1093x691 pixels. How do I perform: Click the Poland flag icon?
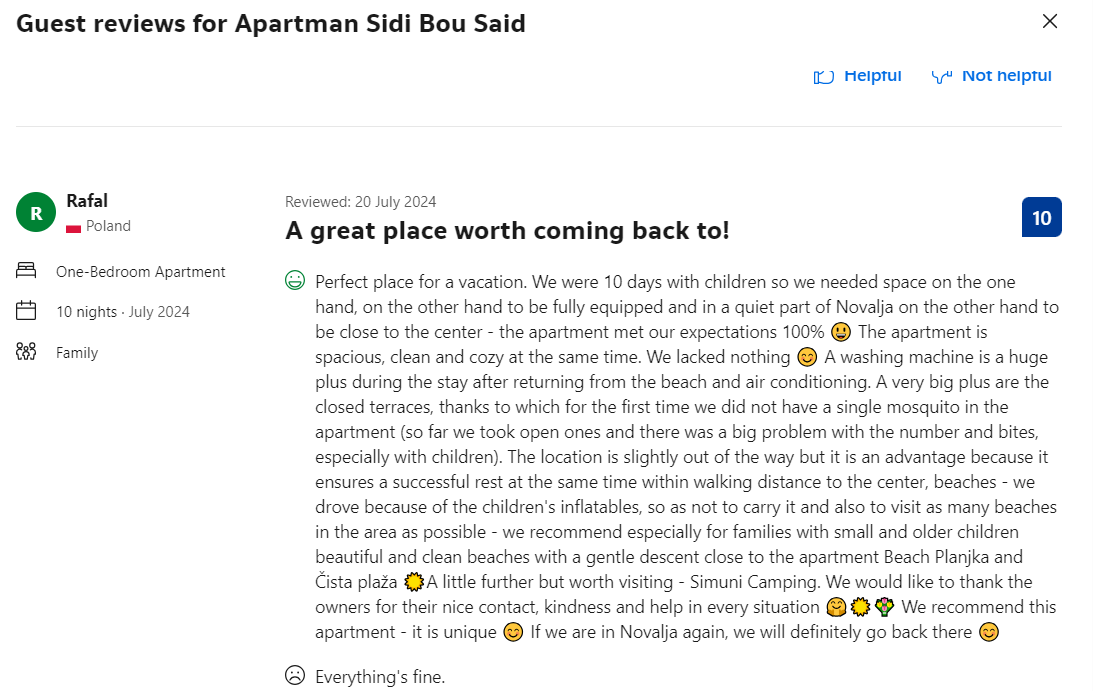coord(73,227)
